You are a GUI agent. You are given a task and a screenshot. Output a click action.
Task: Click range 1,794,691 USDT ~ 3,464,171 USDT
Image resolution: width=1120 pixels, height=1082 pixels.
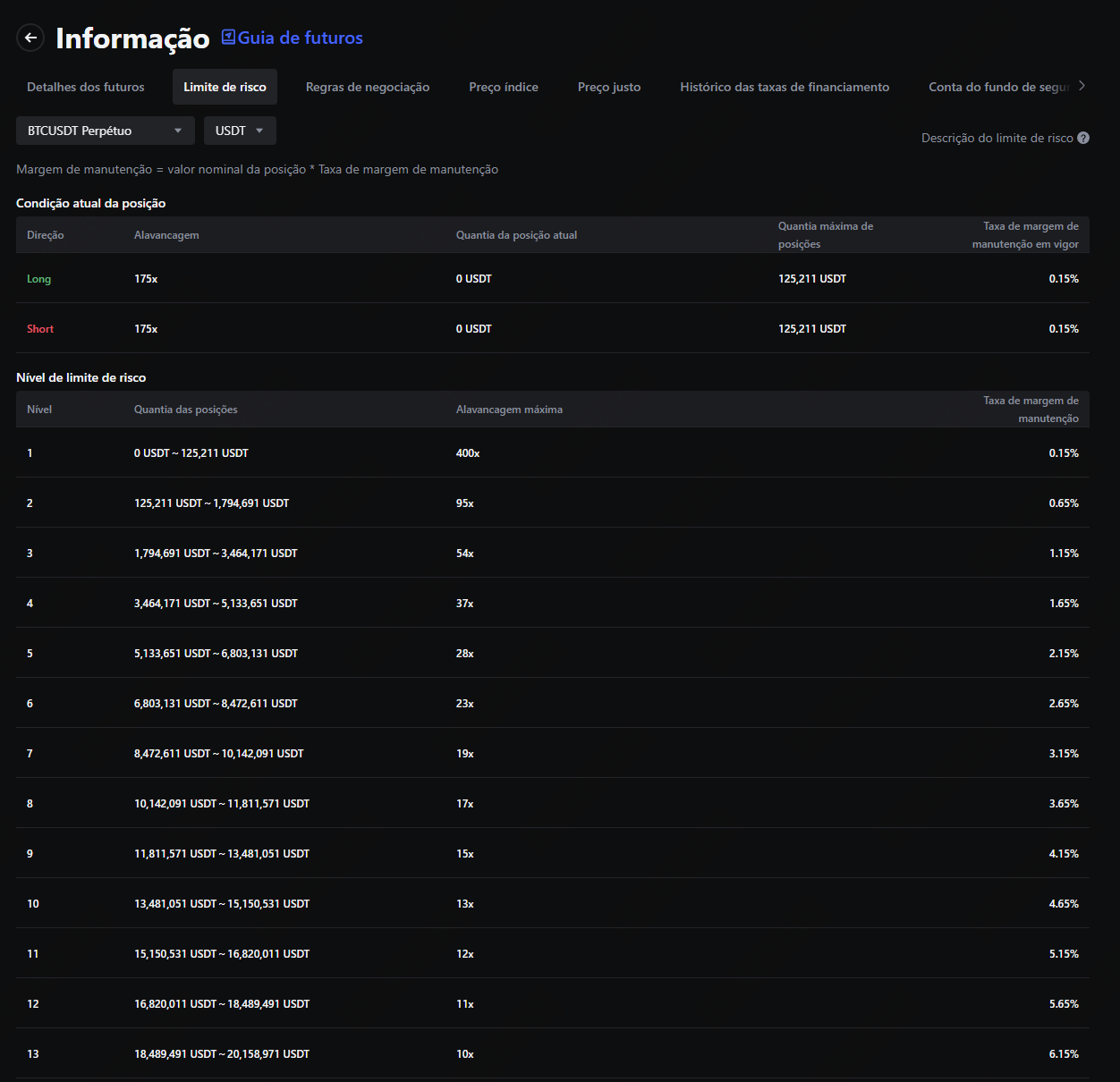(216, 554)
